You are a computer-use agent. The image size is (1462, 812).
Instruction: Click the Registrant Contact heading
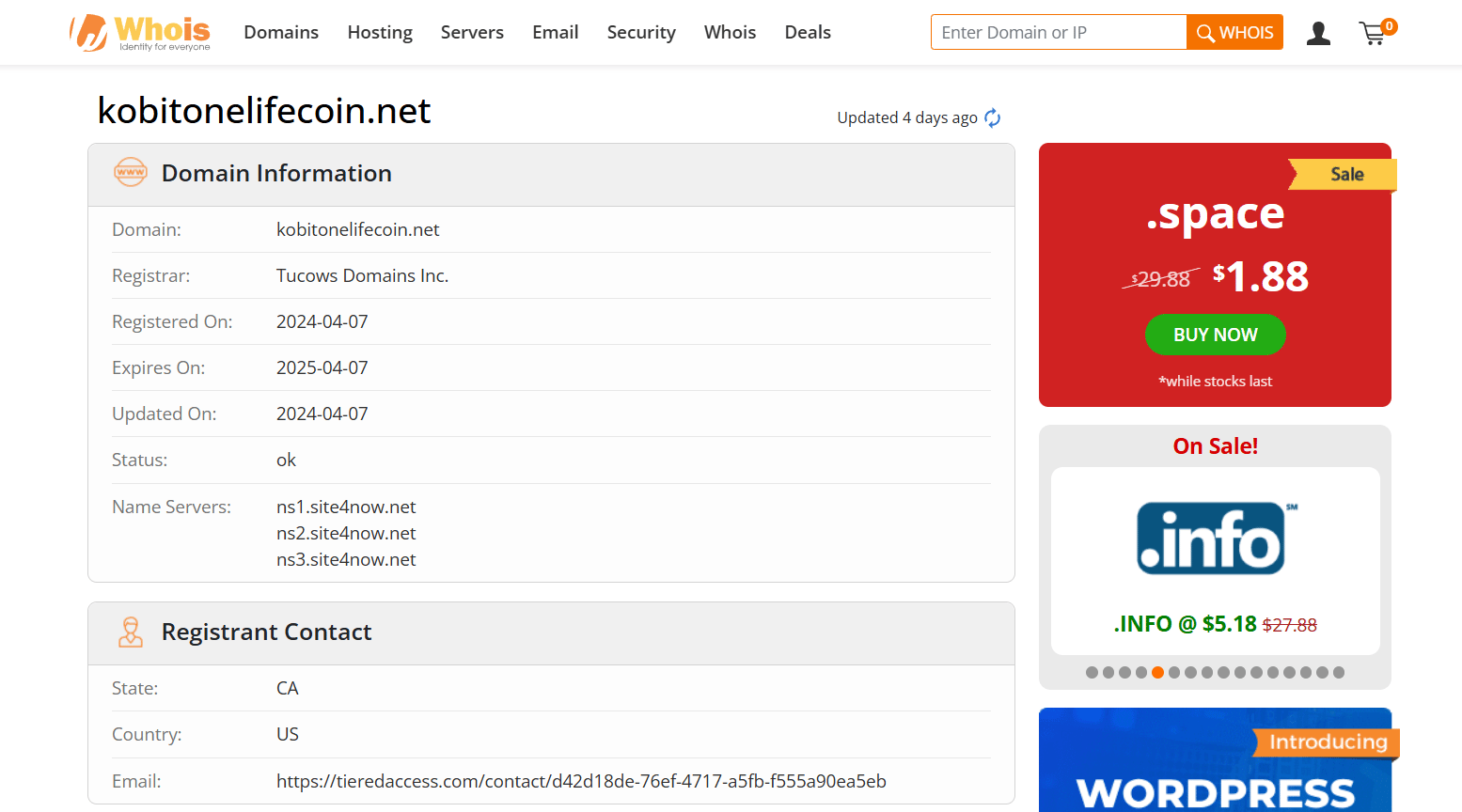[266, 632]
